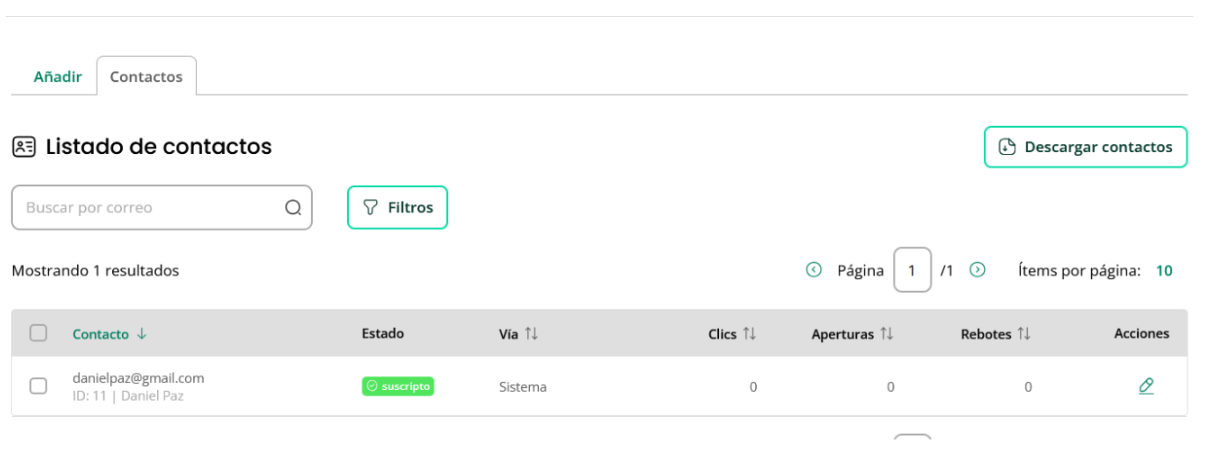This screenshot has height=469, width=1205.
Task: Click the suscripto status badge
Action: tap(398, 386)
